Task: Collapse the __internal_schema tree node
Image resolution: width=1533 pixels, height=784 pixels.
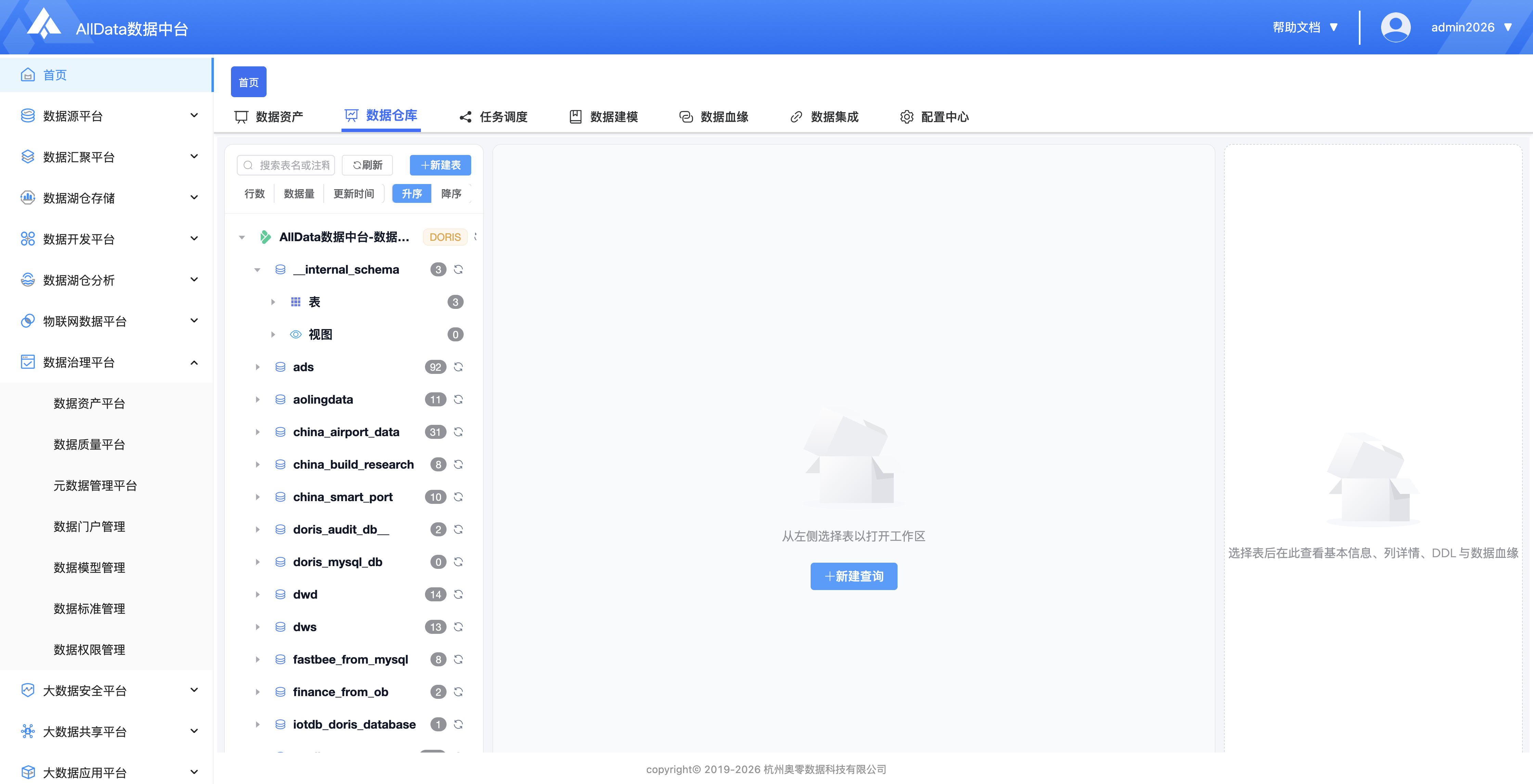Action: (x=257, y=270)
